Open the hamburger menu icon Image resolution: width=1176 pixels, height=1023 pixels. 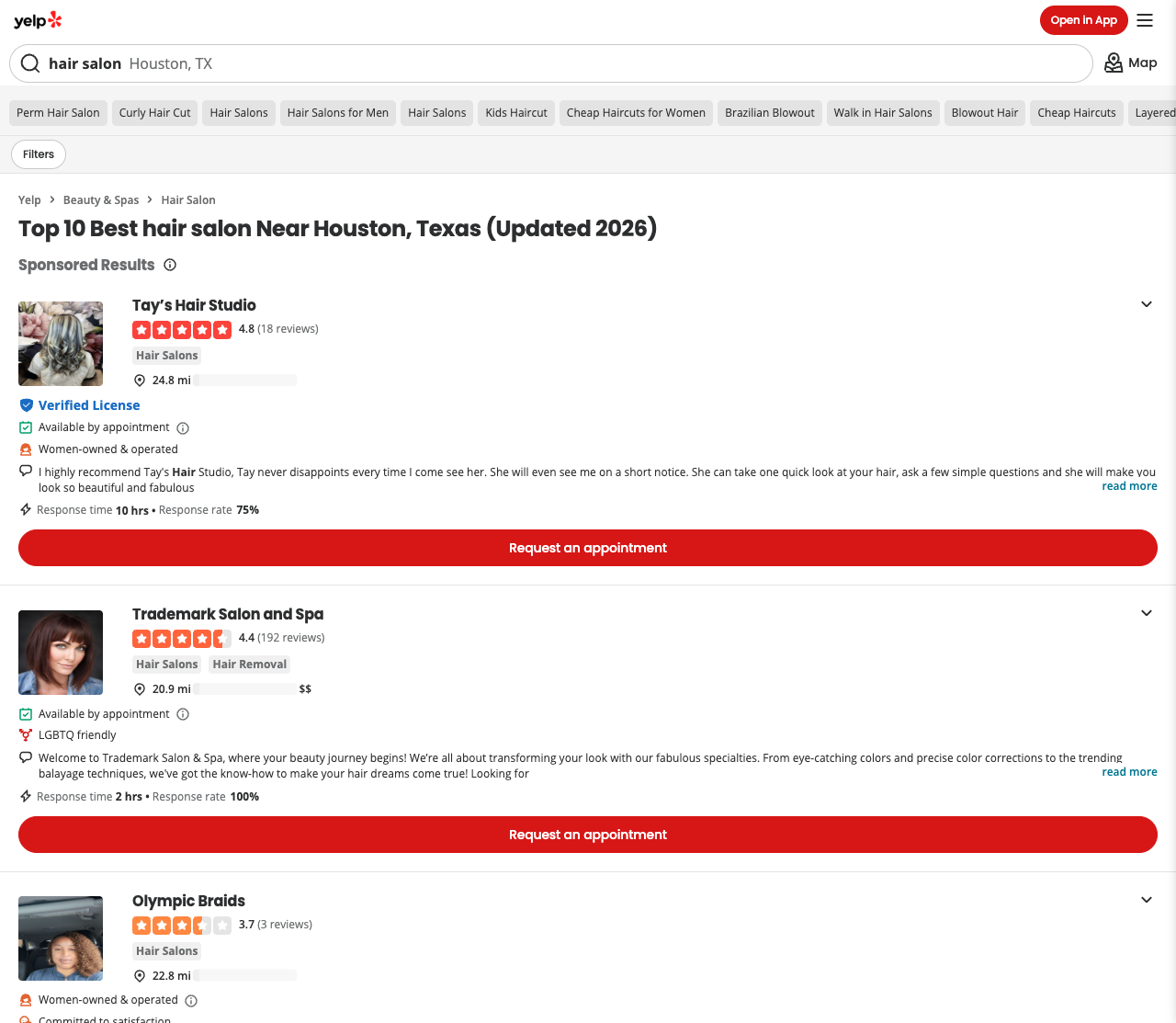coord(1145,20)
